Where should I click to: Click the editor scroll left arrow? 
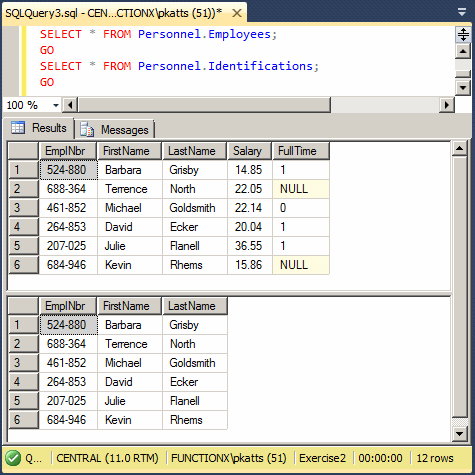[x=70, y=105]
